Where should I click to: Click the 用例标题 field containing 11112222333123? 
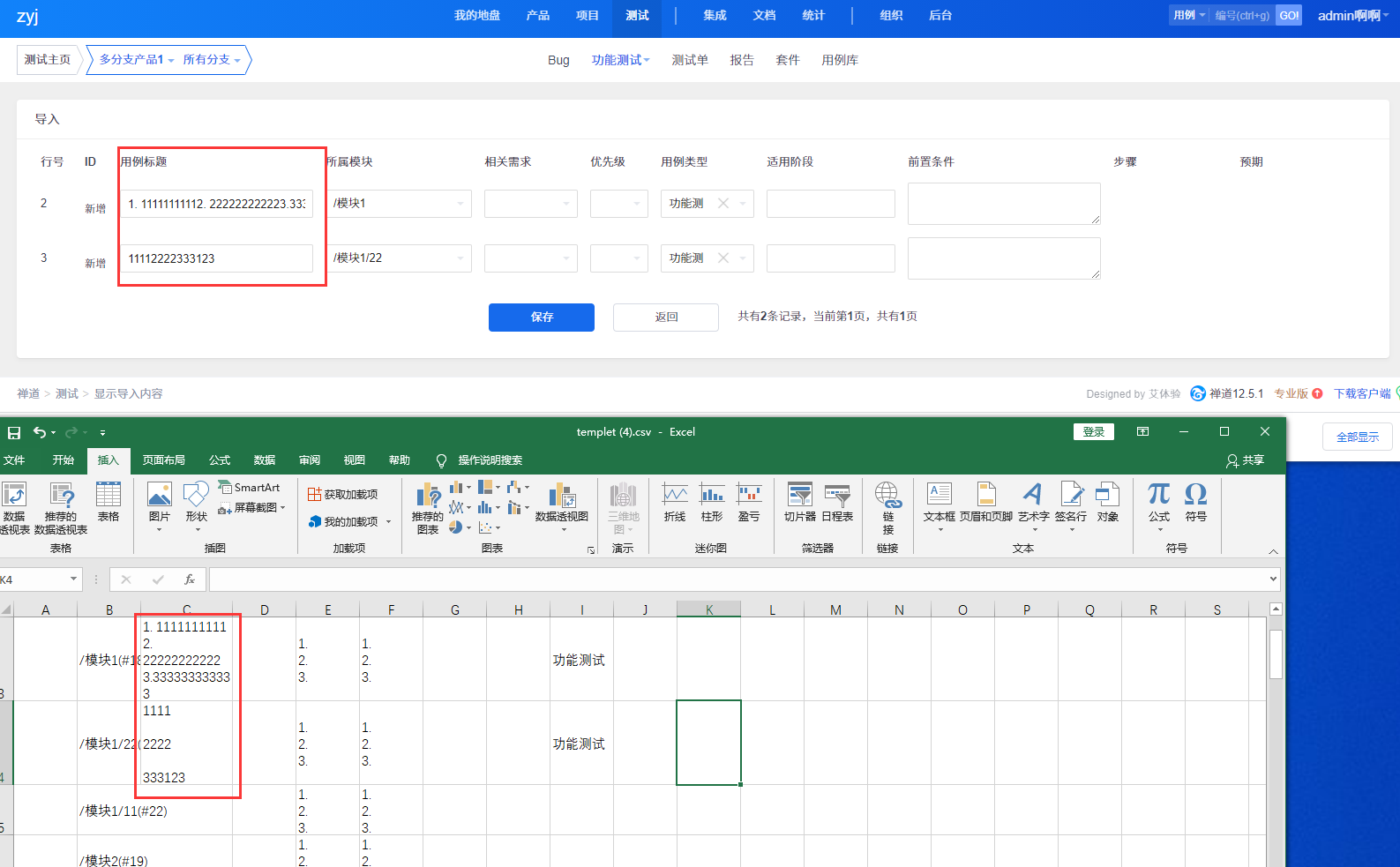click(x=218, y=258)
